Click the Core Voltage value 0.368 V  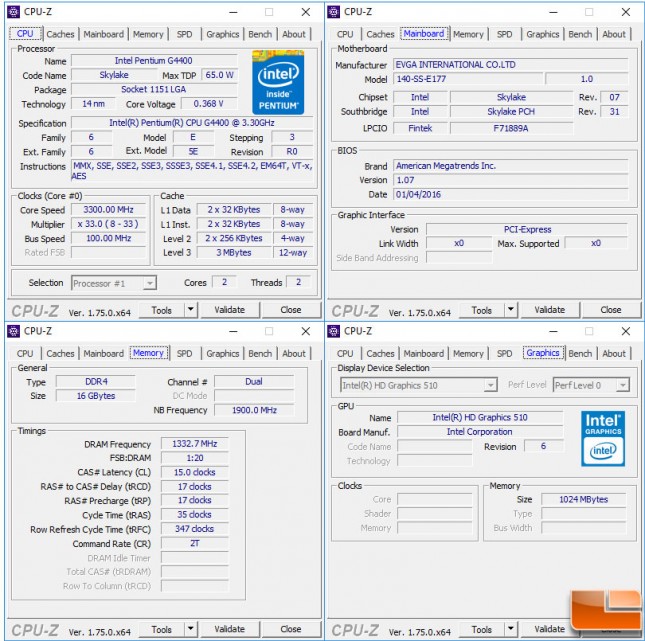click(209, 104)
